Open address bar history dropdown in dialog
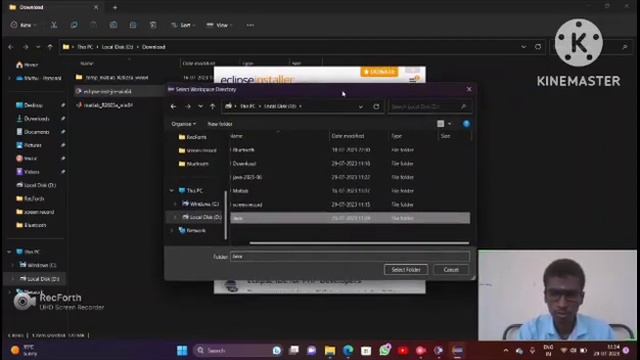 (x=361, y=107)
